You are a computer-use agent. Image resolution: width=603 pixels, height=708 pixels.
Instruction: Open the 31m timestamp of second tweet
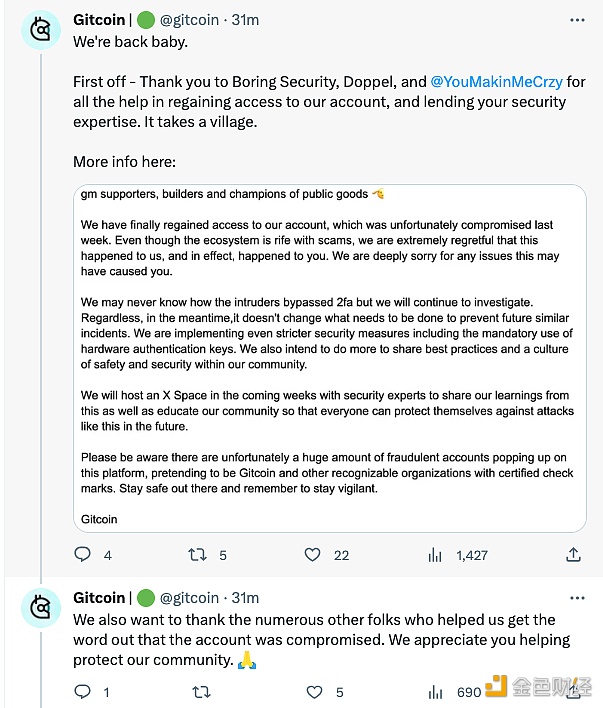pyautogui.click(x=245, y=598)
